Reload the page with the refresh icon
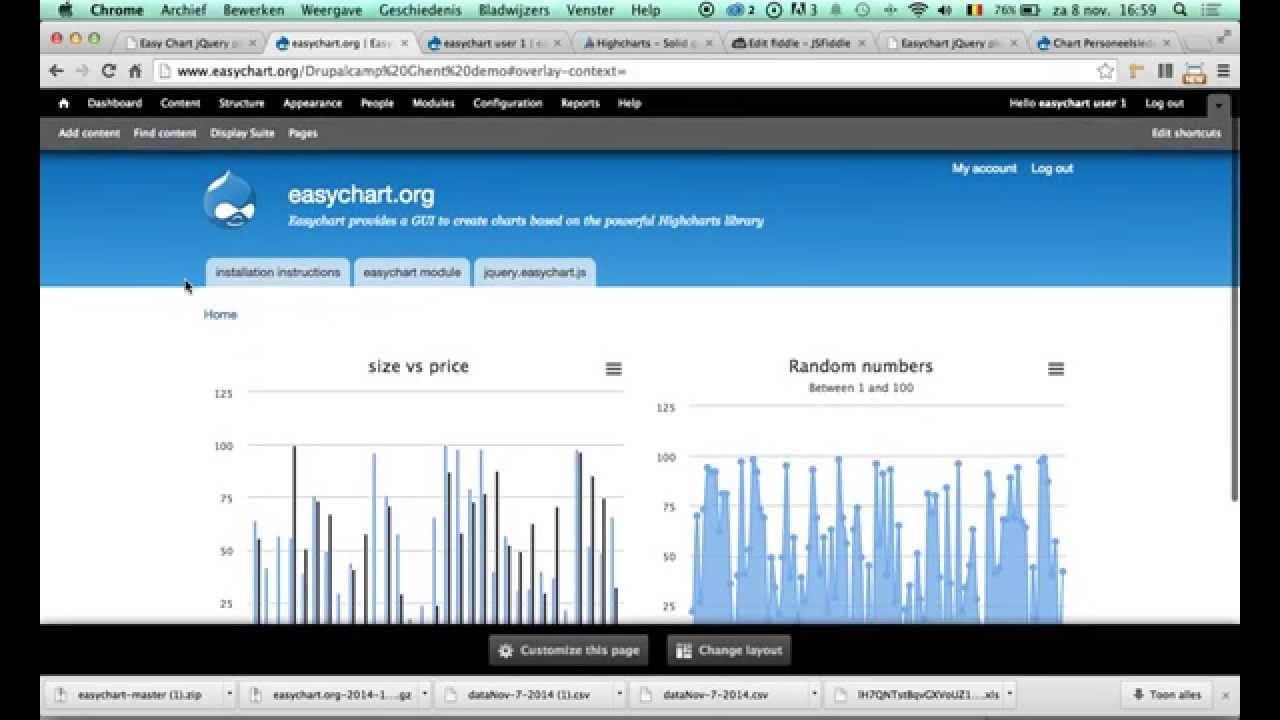 click(109, 71)
